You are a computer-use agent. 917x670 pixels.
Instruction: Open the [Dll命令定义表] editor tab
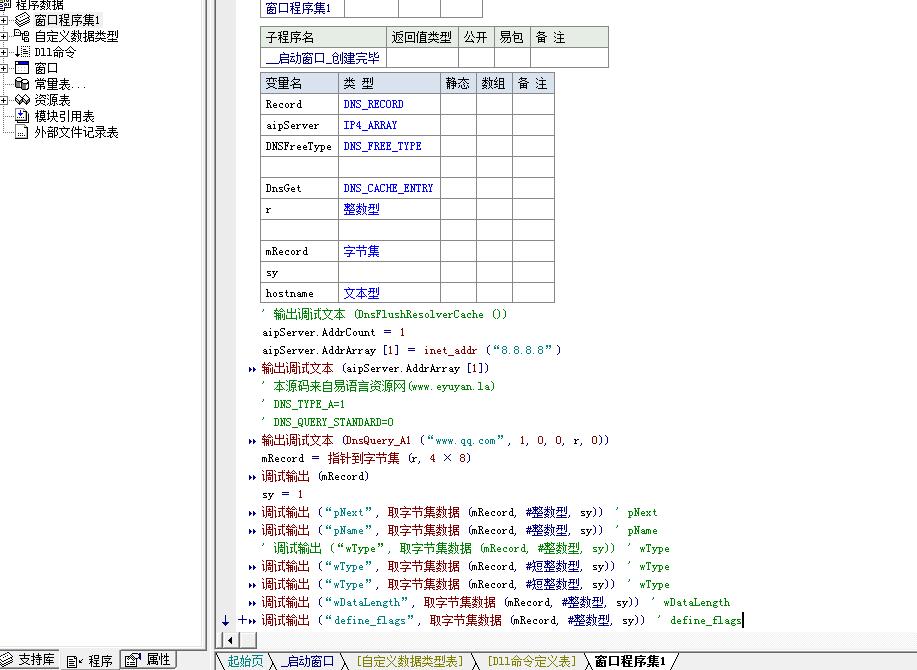(x=532, y=661)
